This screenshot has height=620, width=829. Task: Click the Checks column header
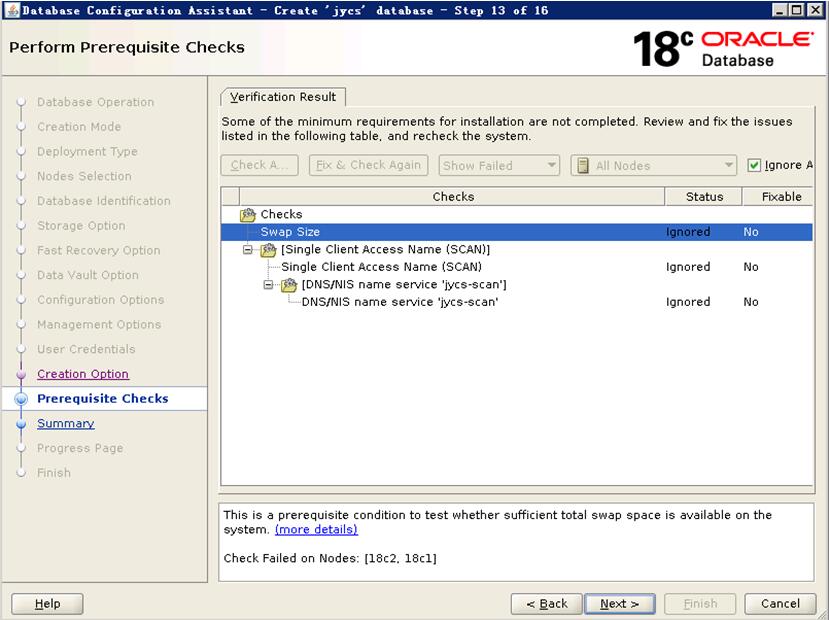tap(453, 197)
